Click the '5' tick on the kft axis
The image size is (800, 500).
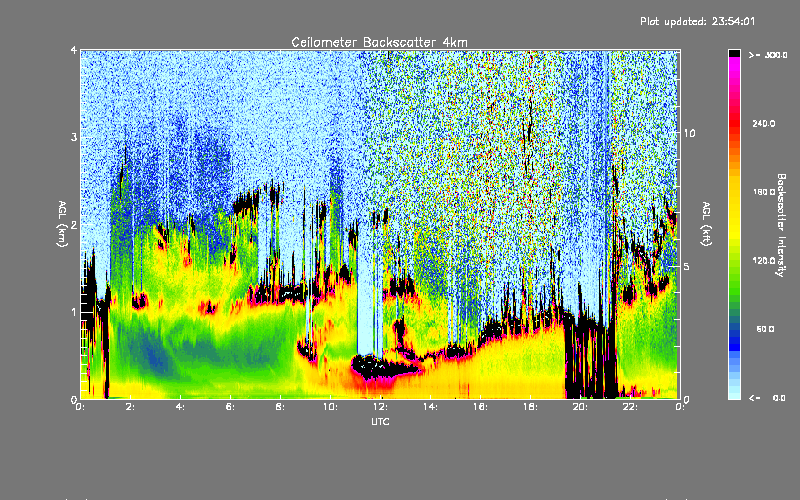coord(686,266)
